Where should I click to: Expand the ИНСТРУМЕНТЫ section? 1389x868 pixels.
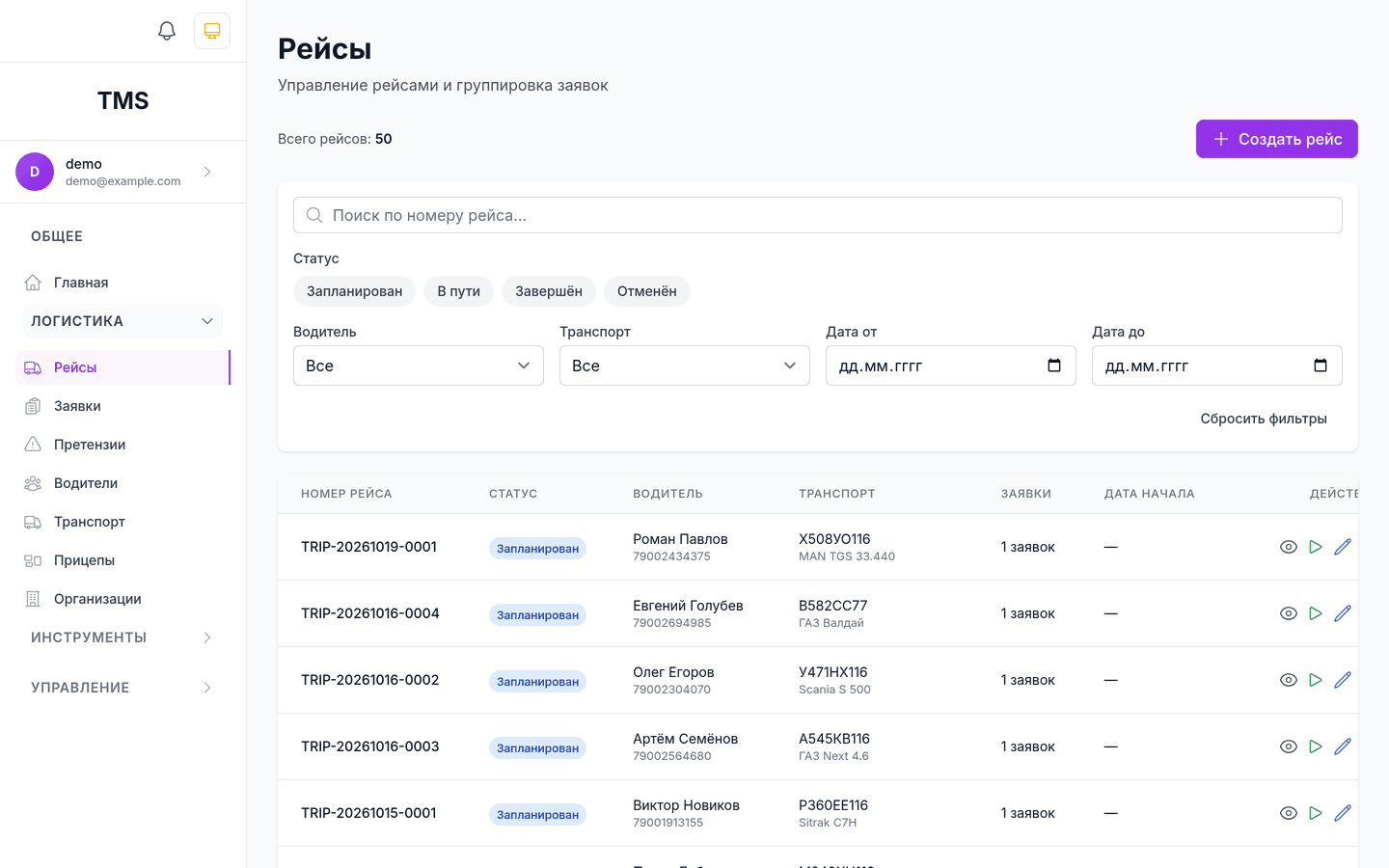[123, 637]
